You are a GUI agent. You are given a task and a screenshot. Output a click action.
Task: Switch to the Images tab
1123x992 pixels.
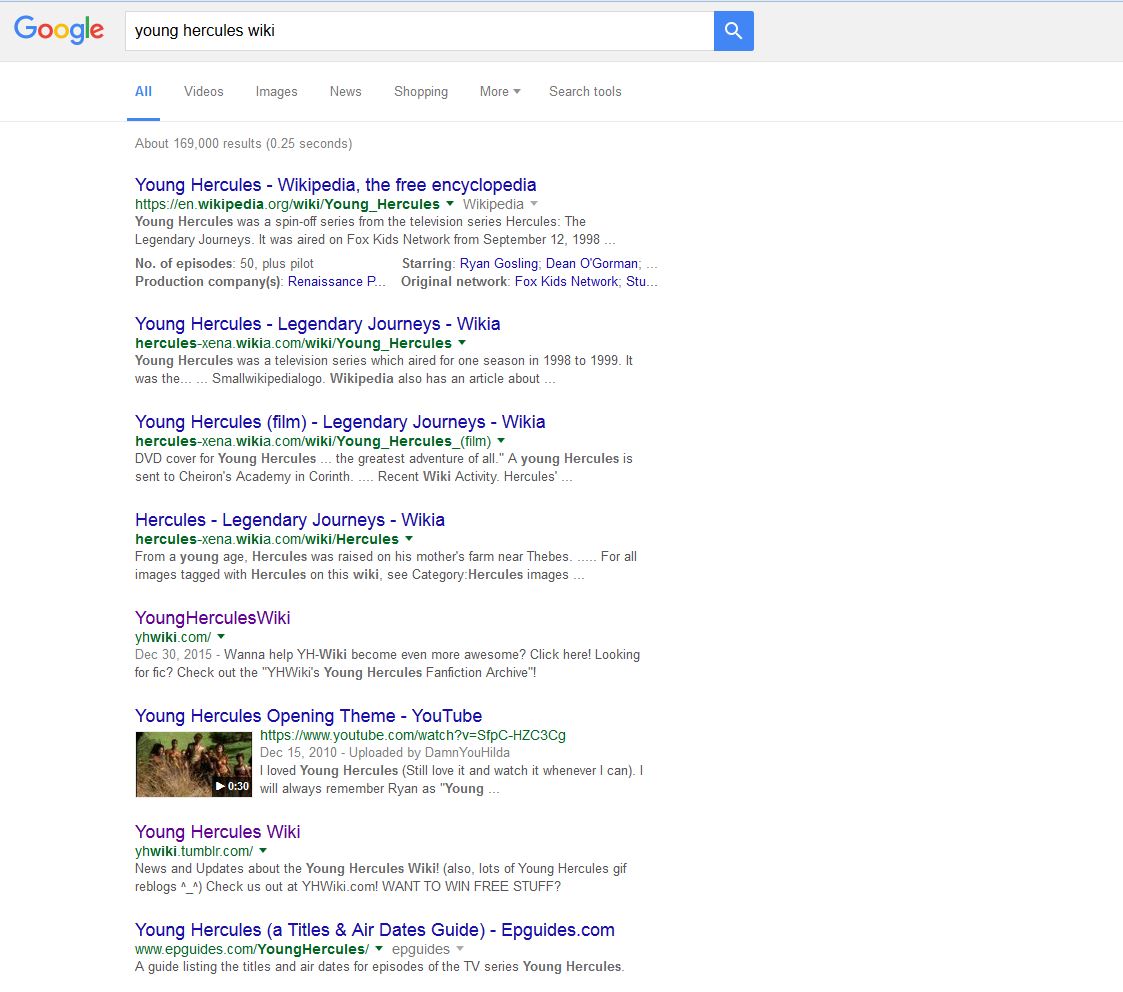click(276, 91)
